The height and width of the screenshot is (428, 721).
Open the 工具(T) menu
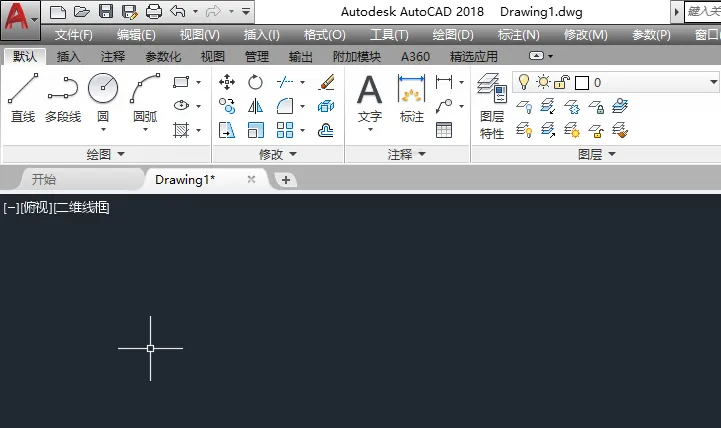click(x=389, y=35)
